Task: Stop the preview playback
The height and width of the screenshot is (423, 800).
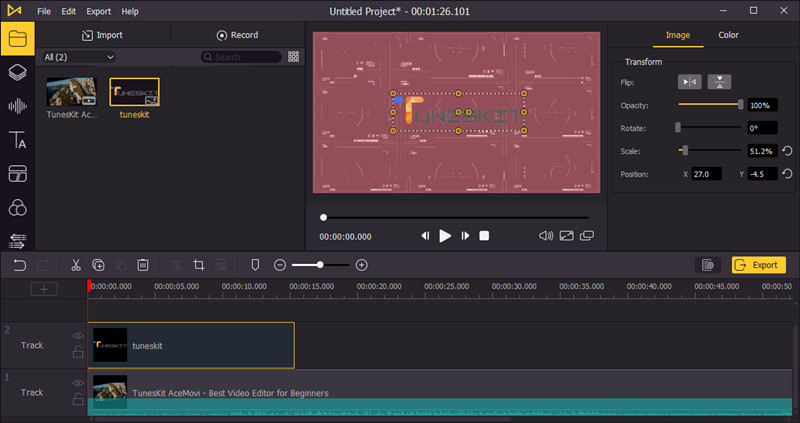Action: coord(484,236)
